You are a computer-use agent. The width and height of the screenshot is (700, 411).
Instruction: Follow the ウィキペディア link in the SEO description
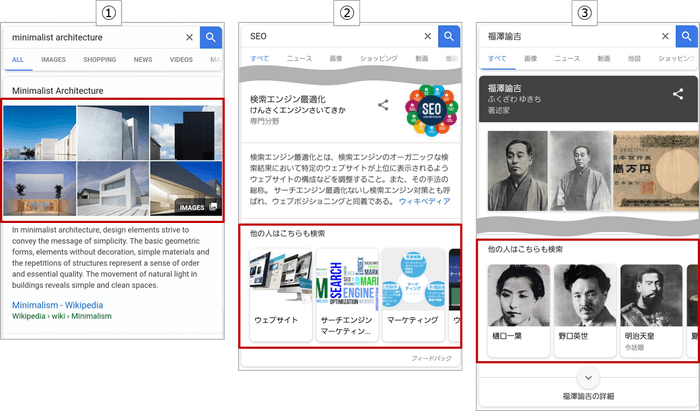(425, 201)
